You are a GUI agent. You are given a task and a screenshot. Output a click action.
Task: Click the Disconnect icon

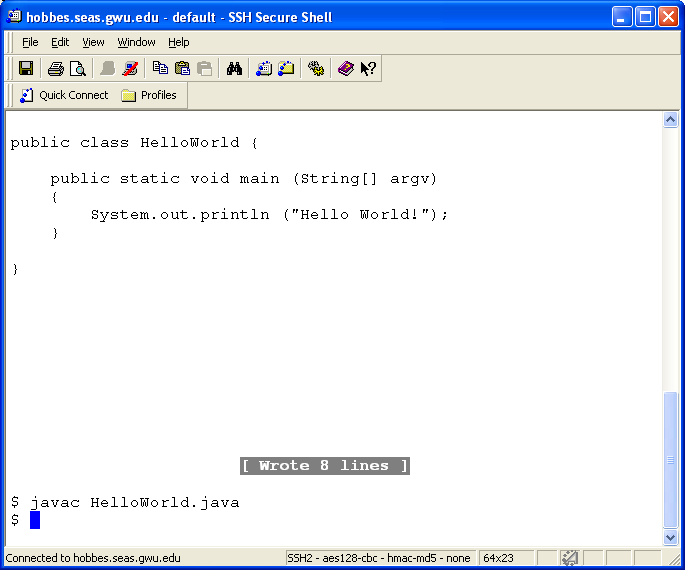tap(130, 68)
